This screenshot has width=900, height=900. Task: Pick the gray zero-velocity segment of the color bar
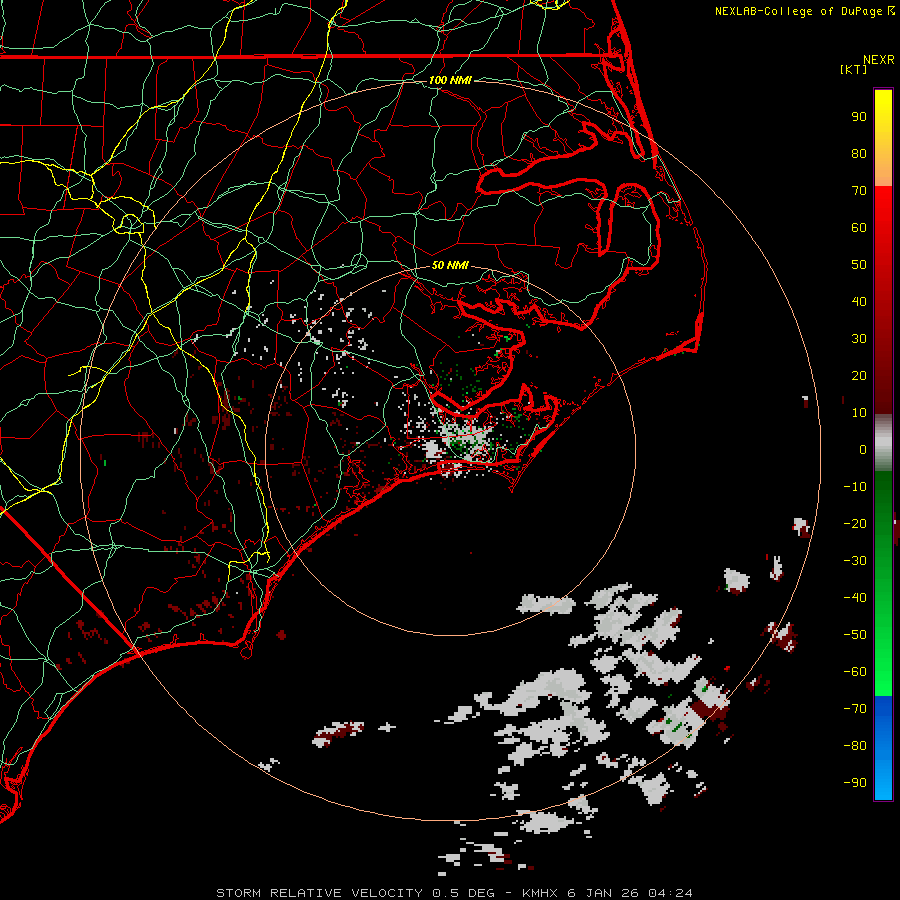coord(883,443)
